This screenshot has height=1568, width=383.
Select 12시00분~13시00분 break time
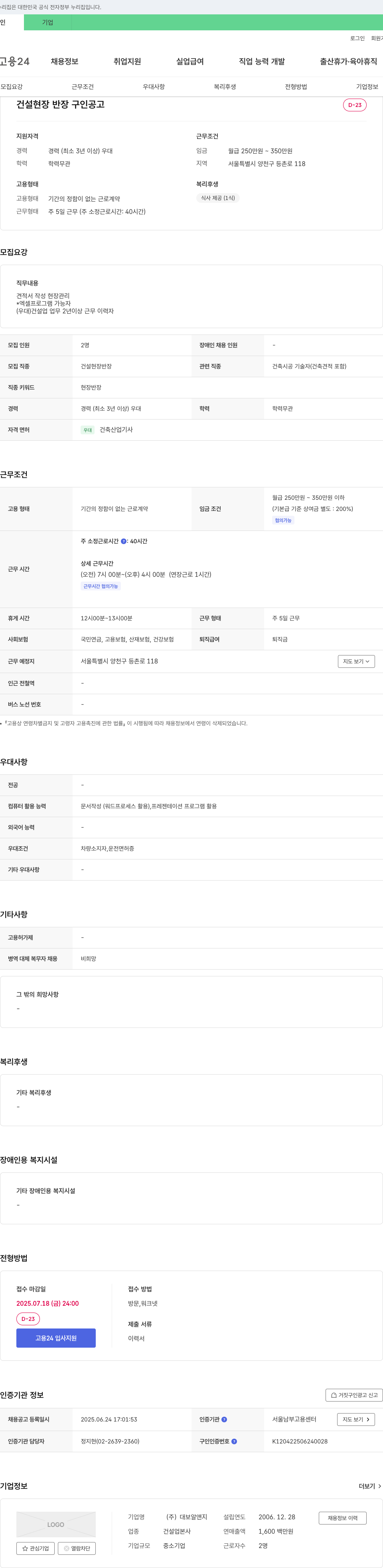pos(107,618)
